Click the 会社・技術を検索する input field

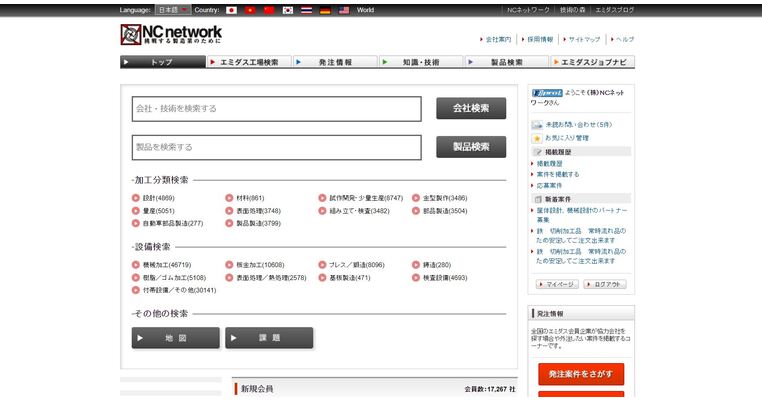click(x=277, y=108)
